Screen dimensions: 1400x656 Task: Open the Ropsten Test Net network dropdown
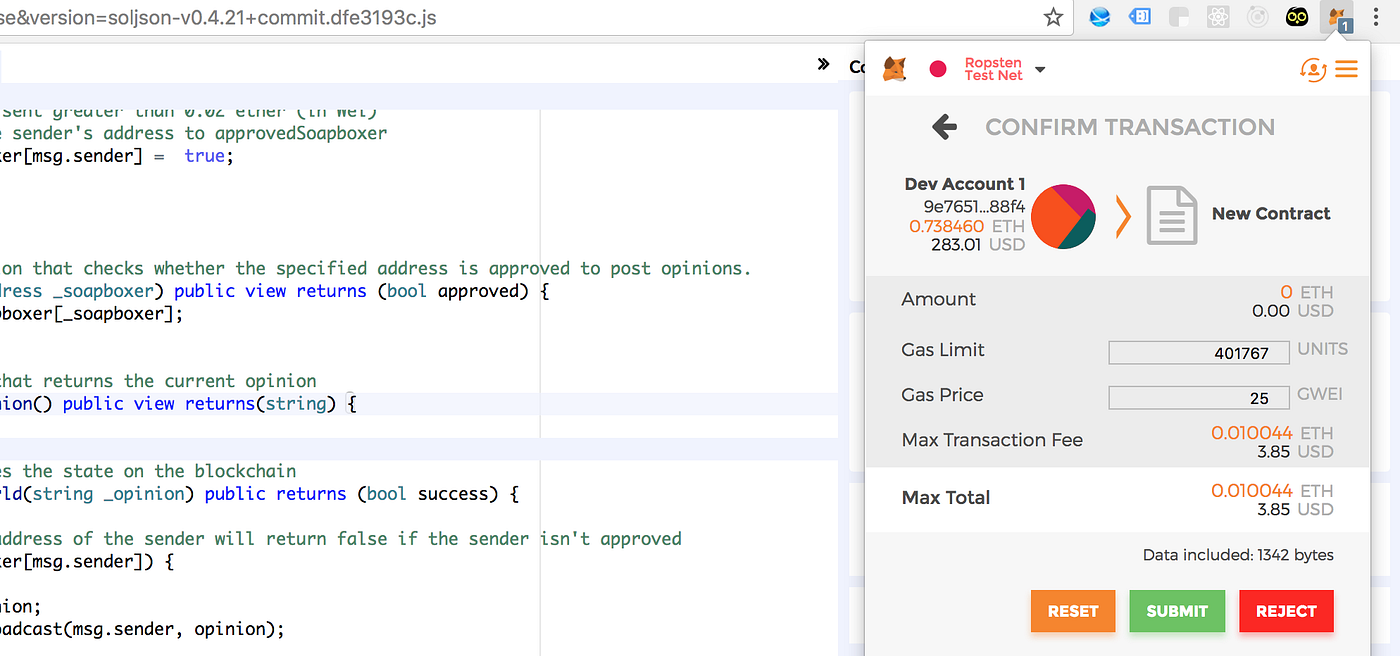click(1000, 69)
